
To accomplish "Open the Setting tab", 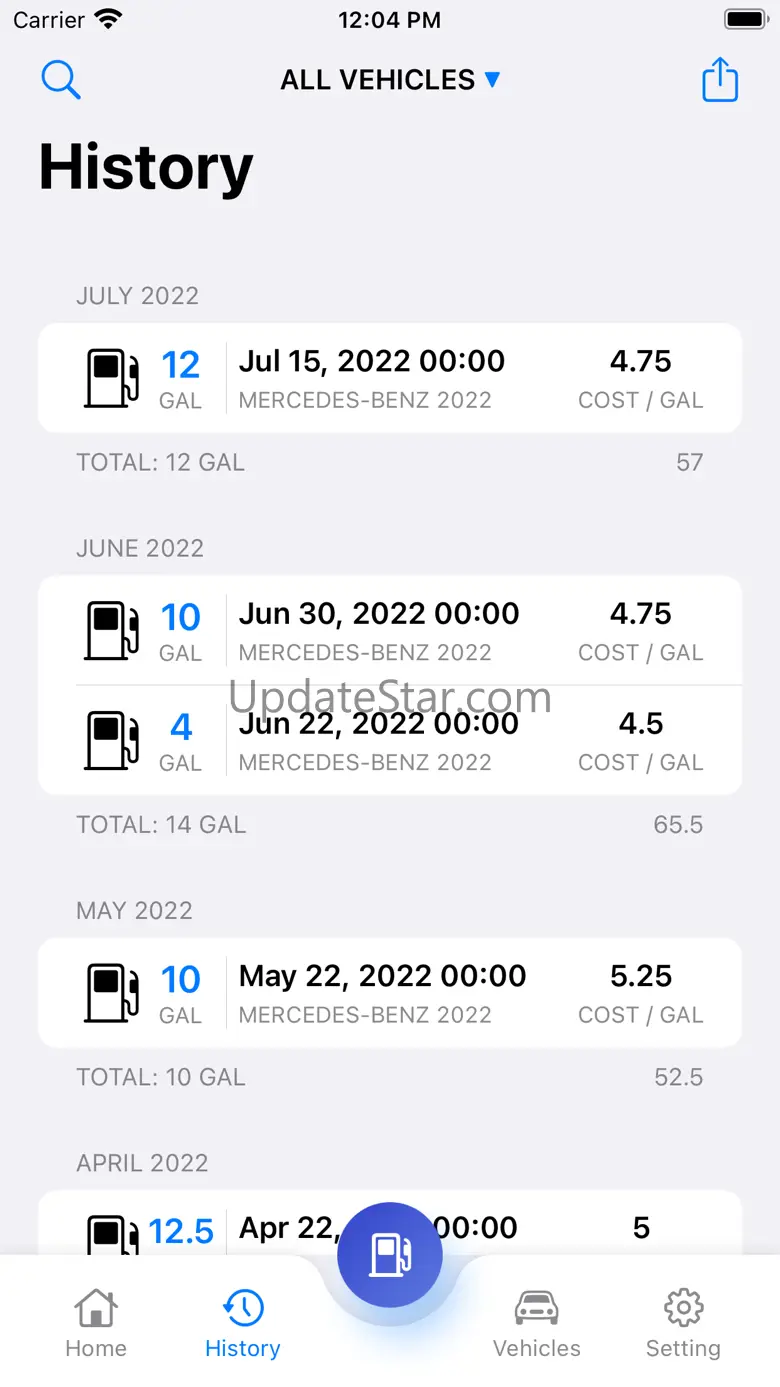I will tap(683, 1323).
